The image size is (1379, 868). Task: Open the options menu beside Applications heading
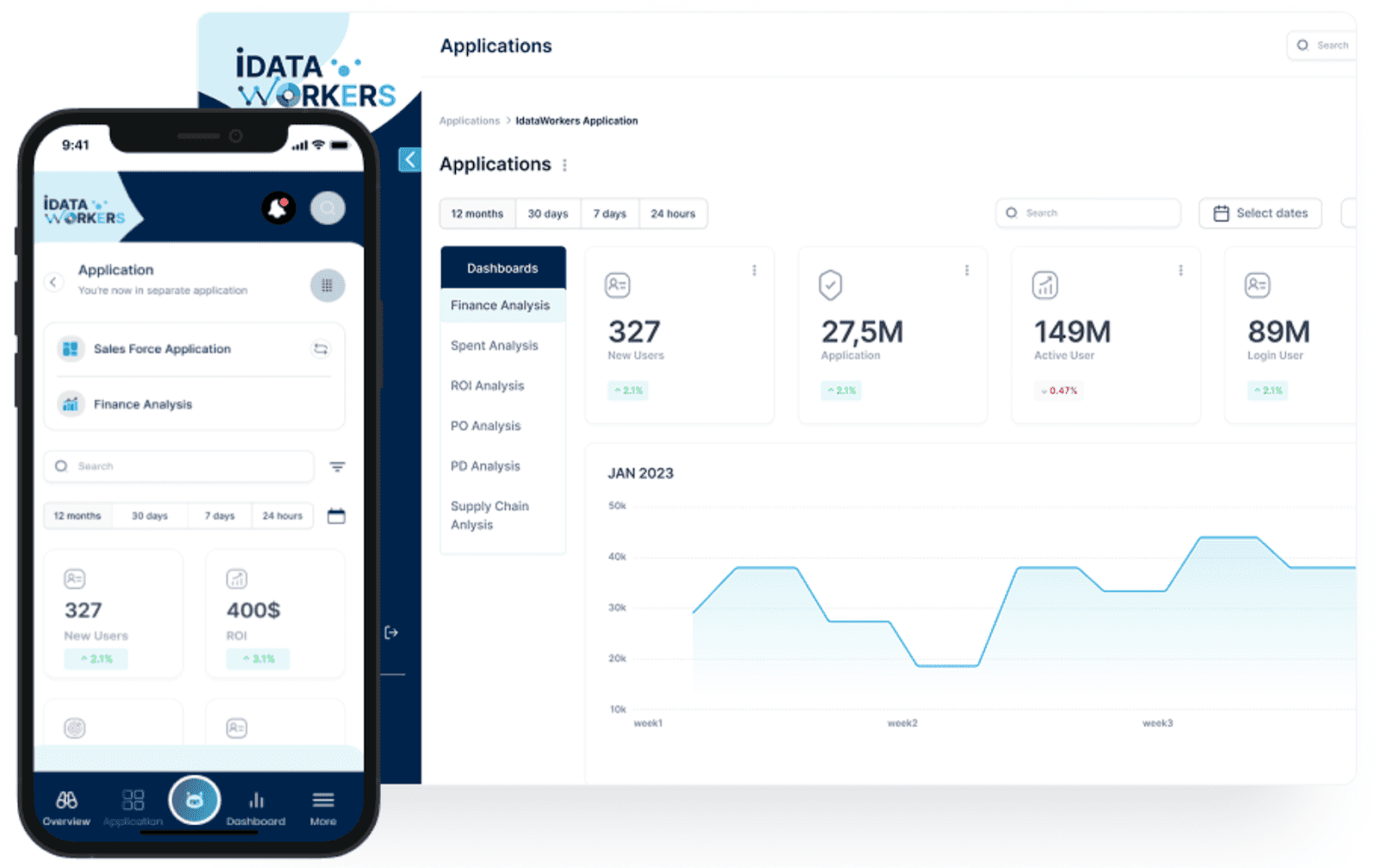click(565, 165)
